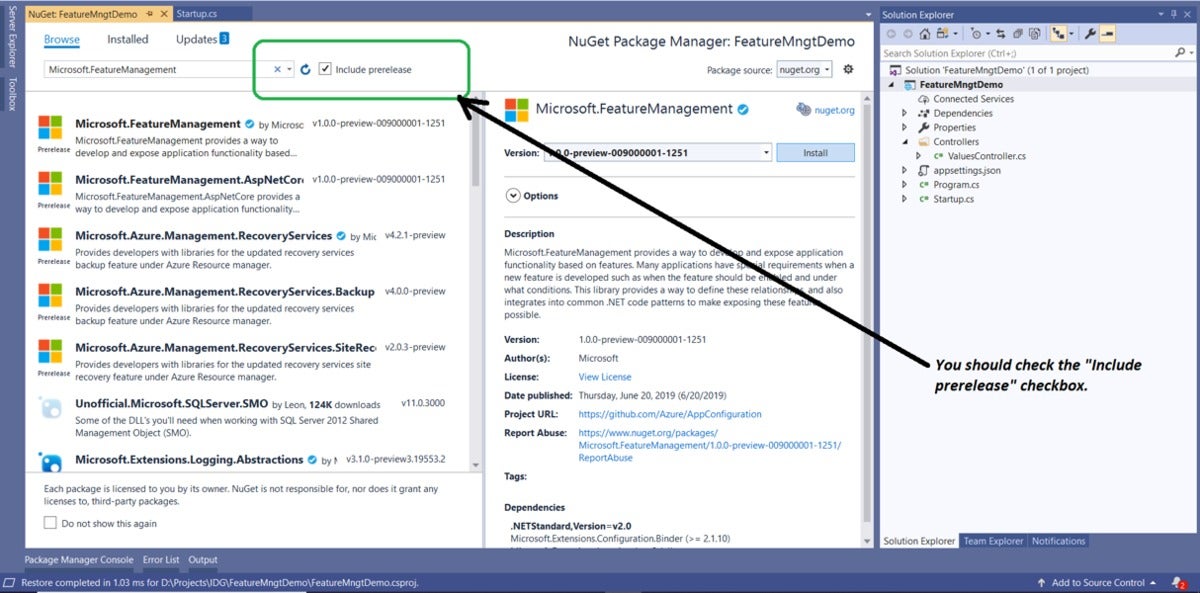
Task: Click the Forward arrow in Solution Explorer toolbar
Action: (908, 34)
